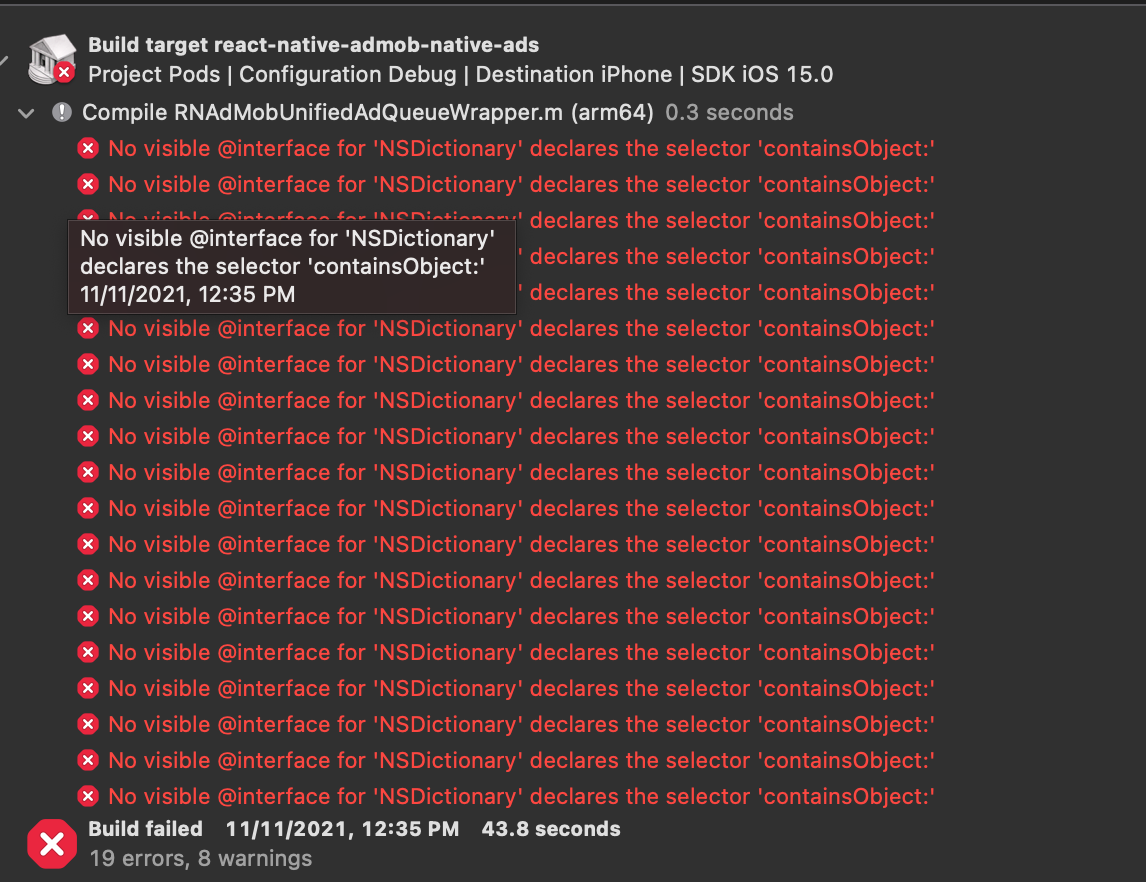Click the red error icon on first containsObject error
The height and width of the screenshot is (882, 1146).
(88, 148)
